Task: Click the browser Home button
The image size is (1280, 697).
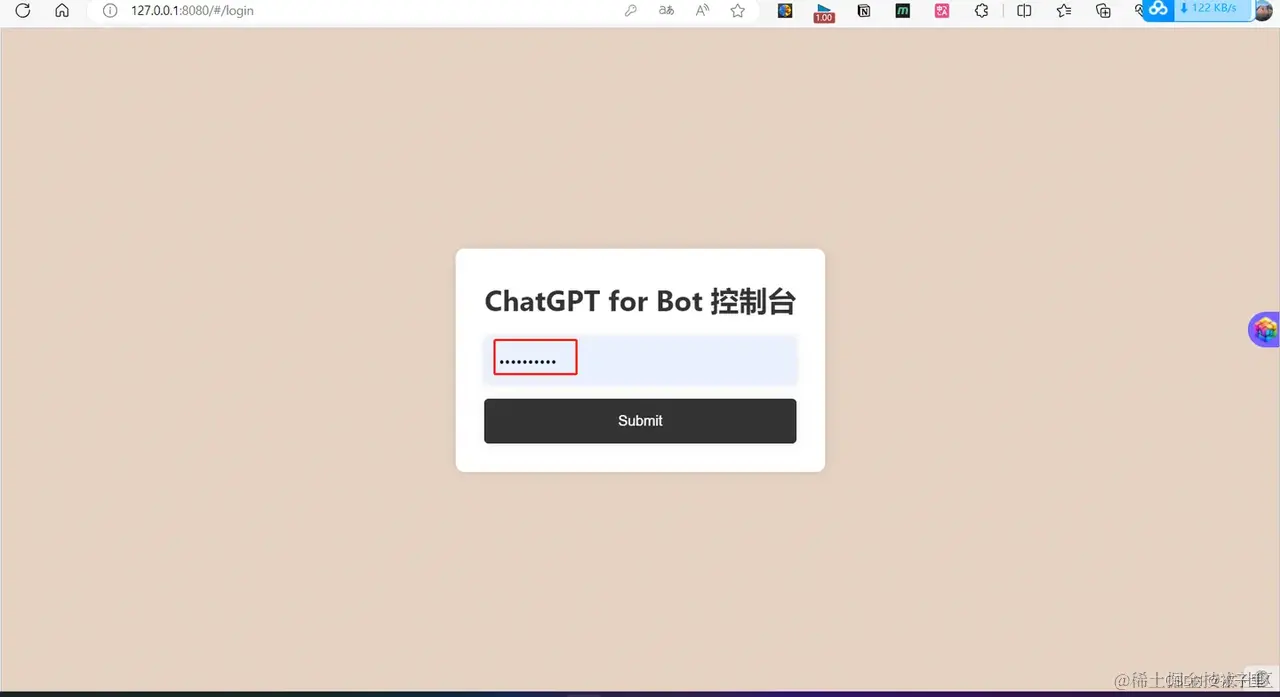Action: (62, 11)
